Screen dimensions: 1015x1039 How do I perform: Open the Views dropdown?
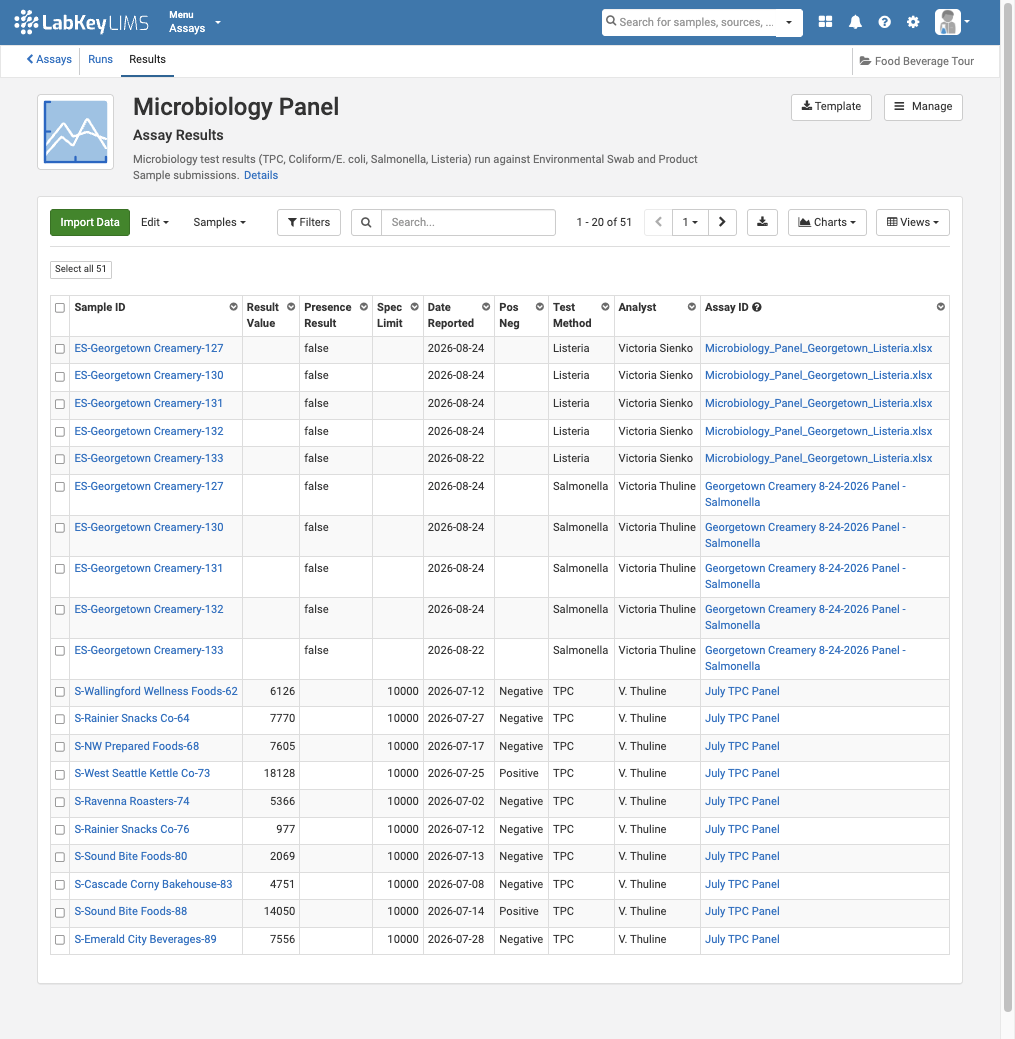pyautogui.click(x=912, y=223)
